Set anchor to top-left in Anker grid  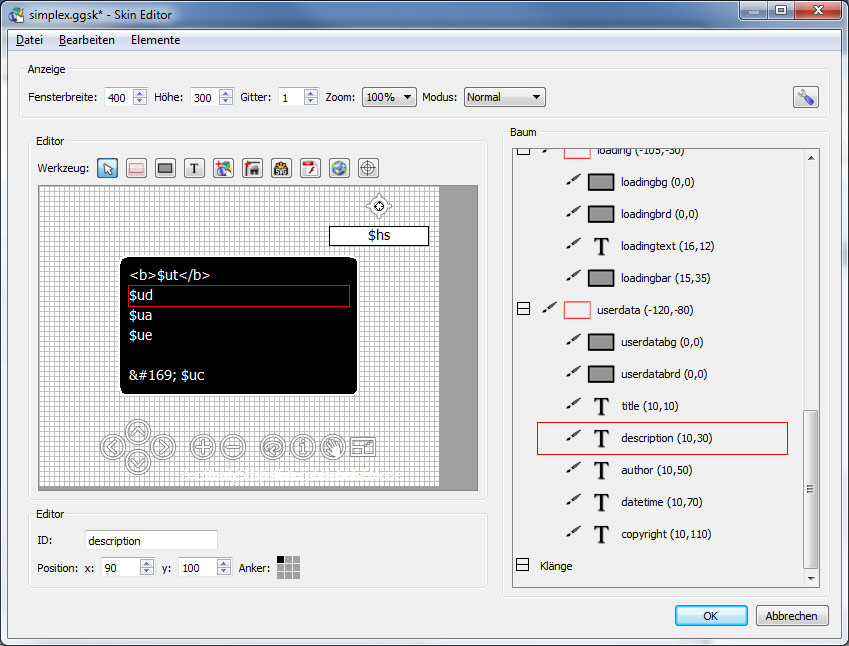(281, 560)
